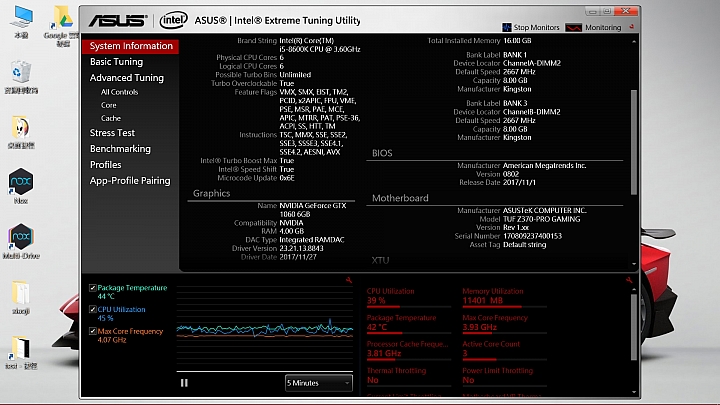The height and width of the screenshot is (405, 720).
Task: Click the red Monitoring graph icon
Action: tap(574, 28)
